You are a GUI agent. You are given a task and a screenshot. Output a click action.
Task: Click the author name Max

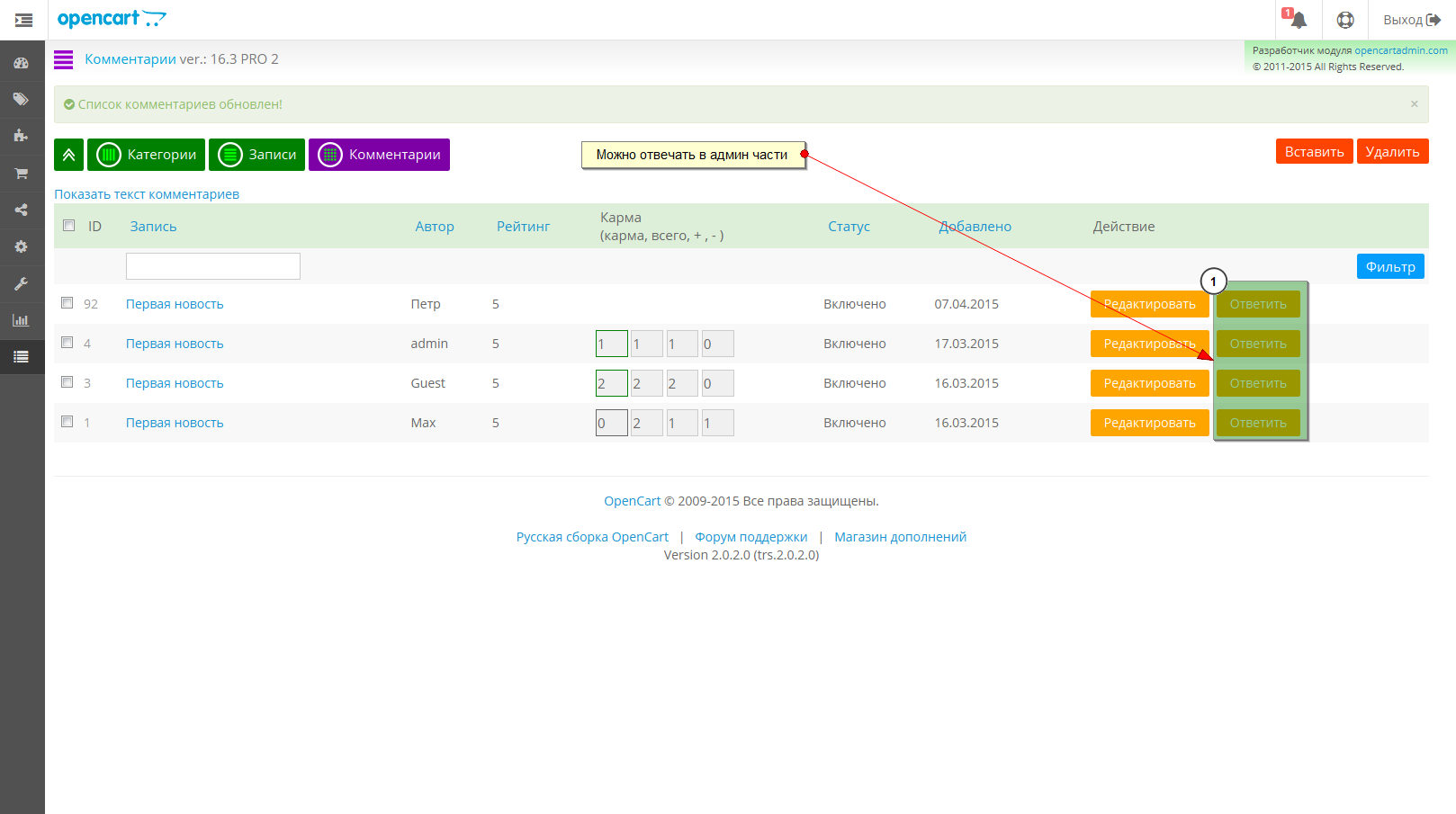pos(423,423)
